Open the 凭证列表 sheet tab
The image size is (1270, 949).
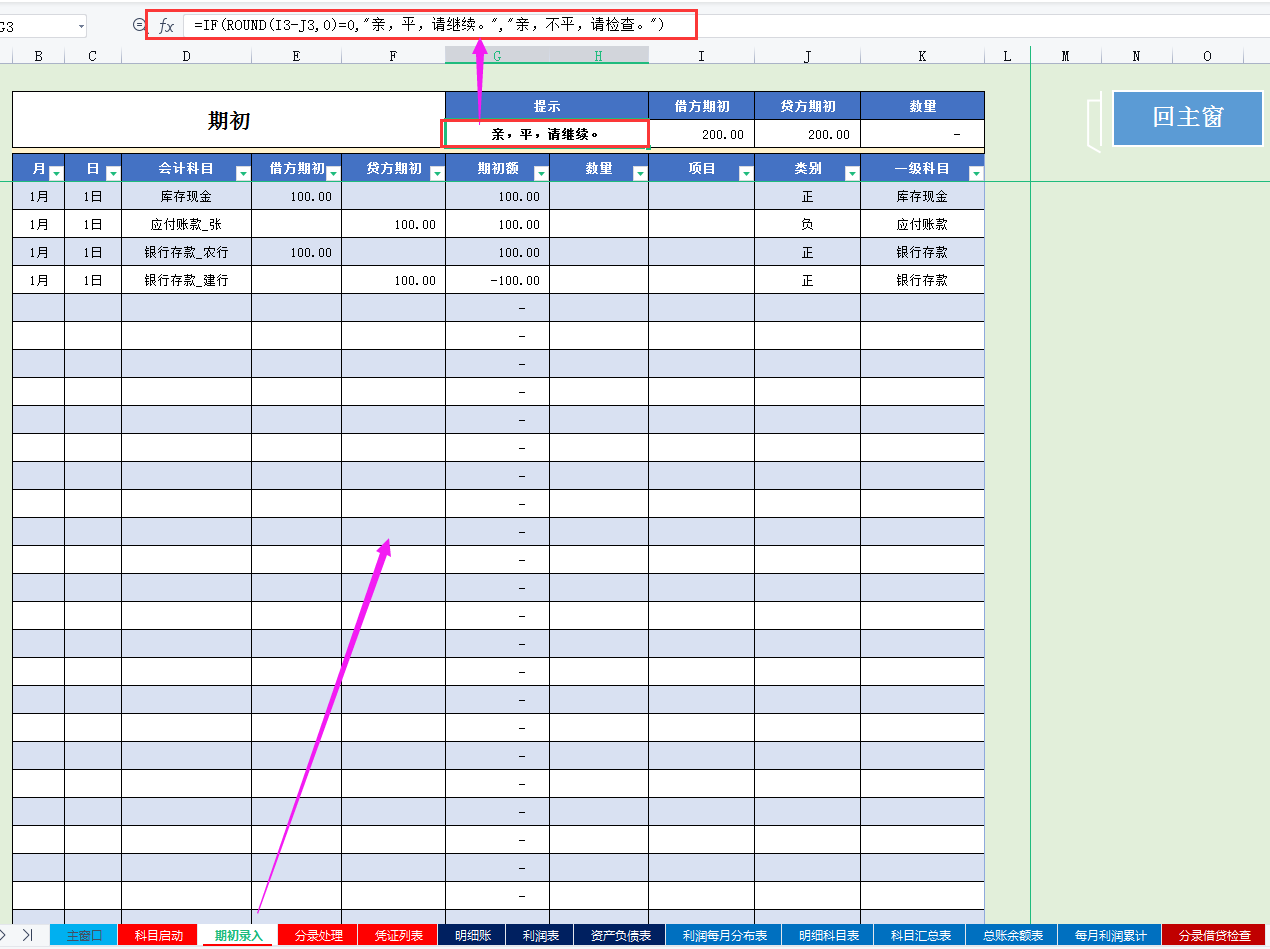click(398, 935)
